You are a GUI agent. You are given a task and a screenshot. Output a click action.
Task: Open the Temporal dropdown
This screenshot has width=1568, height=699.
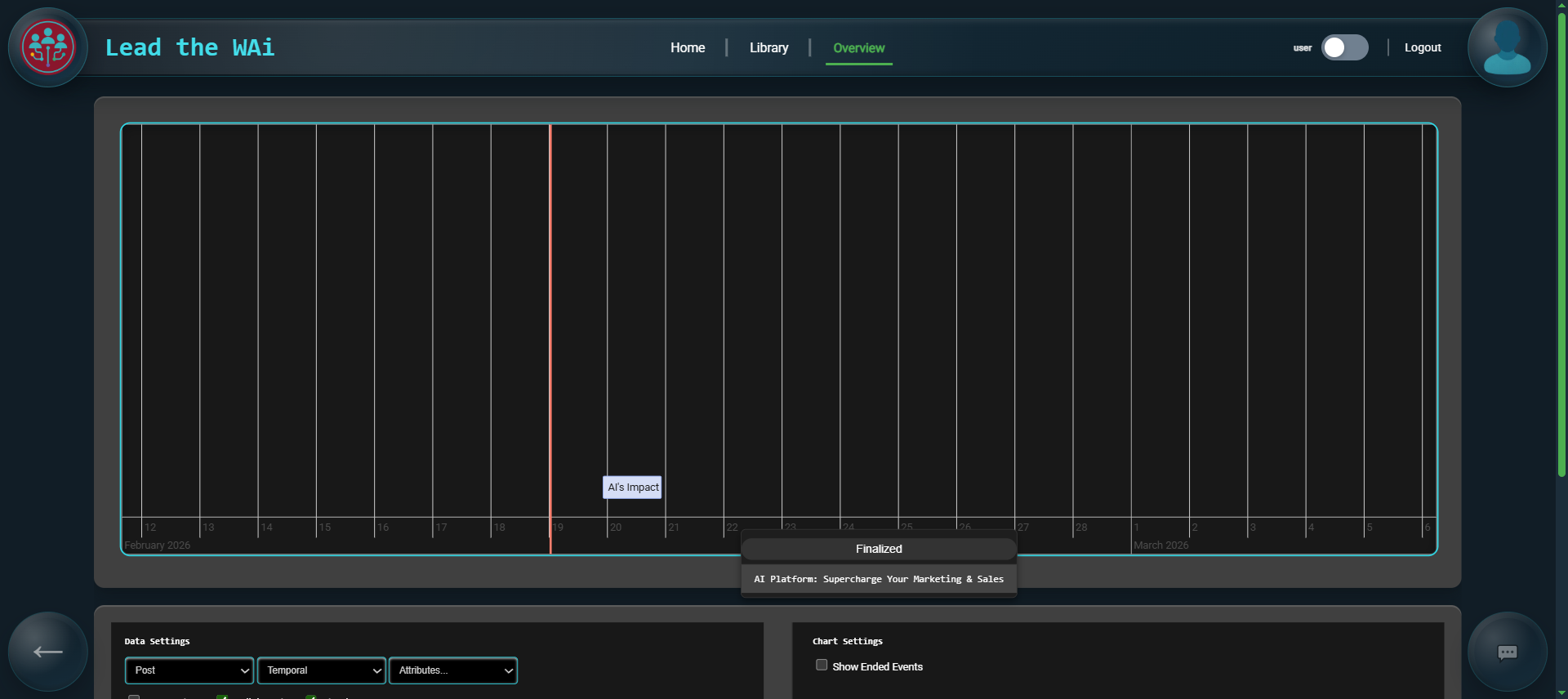coord(321,670)
